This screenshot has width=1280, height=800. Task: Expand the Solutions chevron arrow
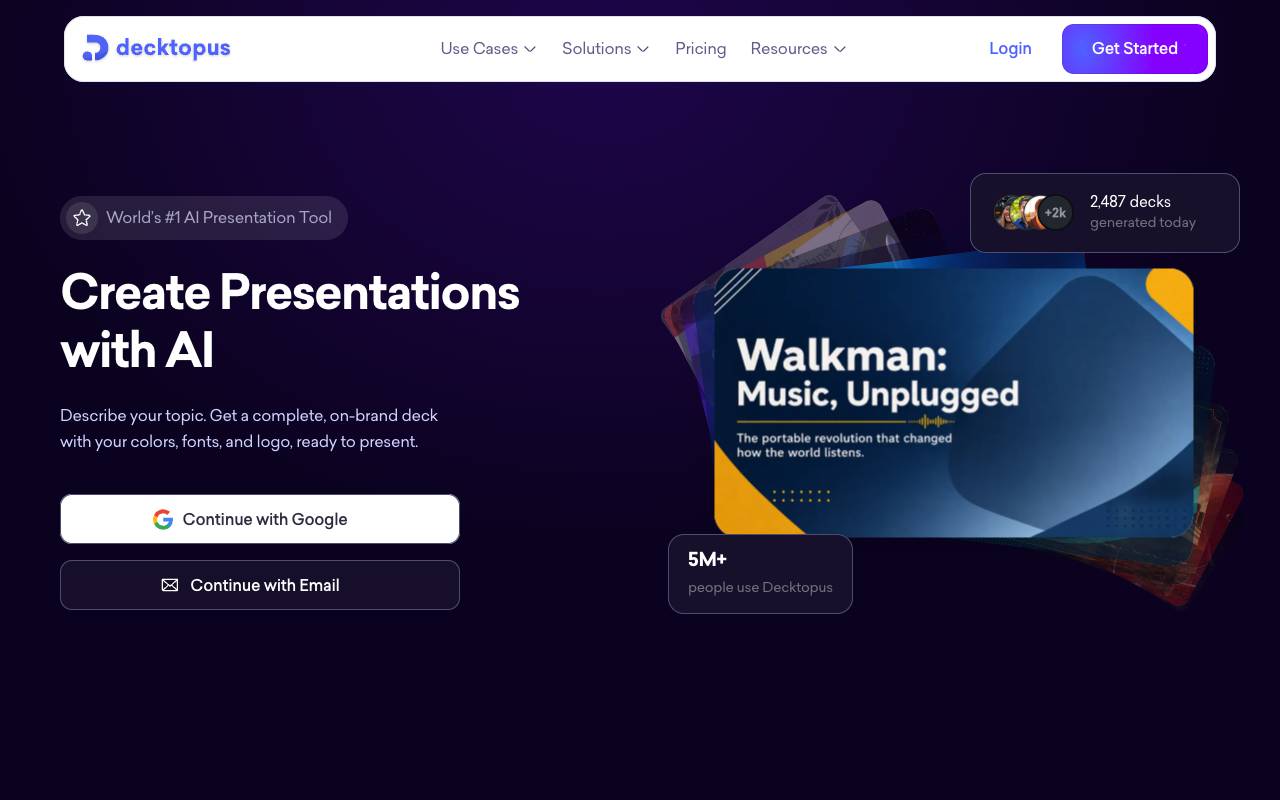pos(643,49)
